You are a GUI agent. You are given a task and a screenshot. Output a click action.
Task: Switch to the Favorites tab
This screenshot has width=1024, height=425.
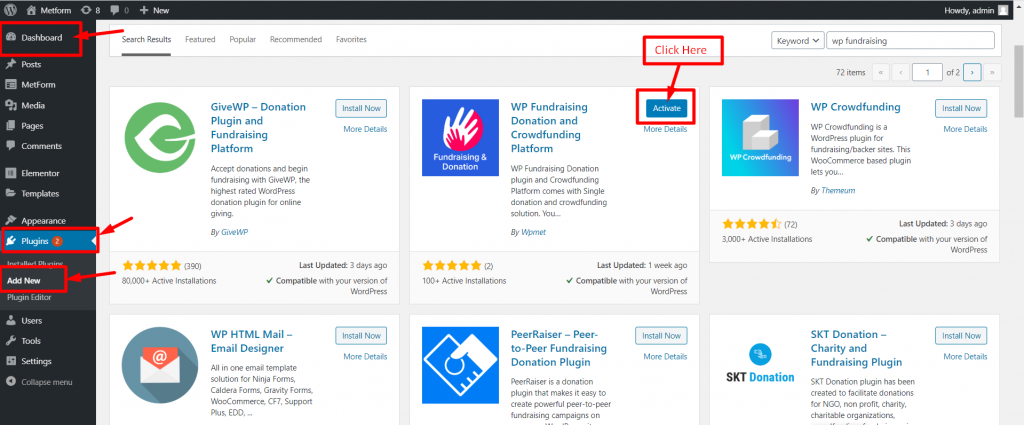[x=351, y=40]
